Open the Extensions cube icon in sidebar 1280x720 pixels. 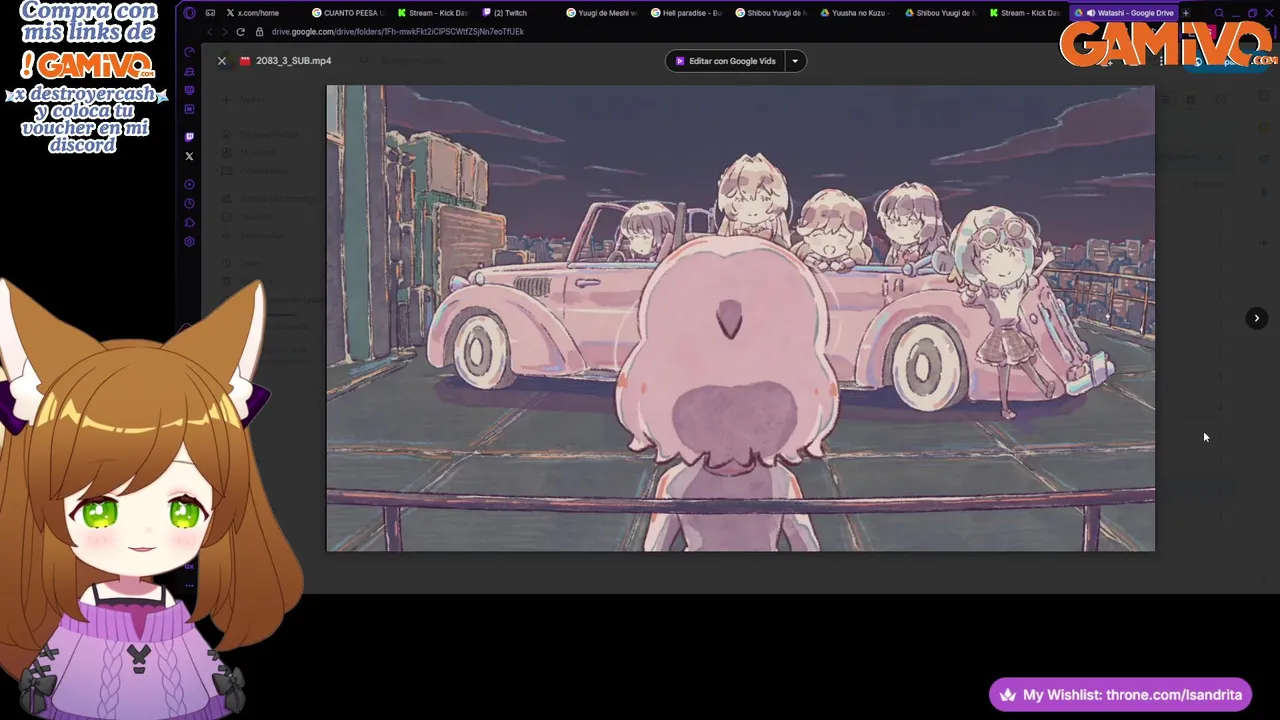point(189,222)
